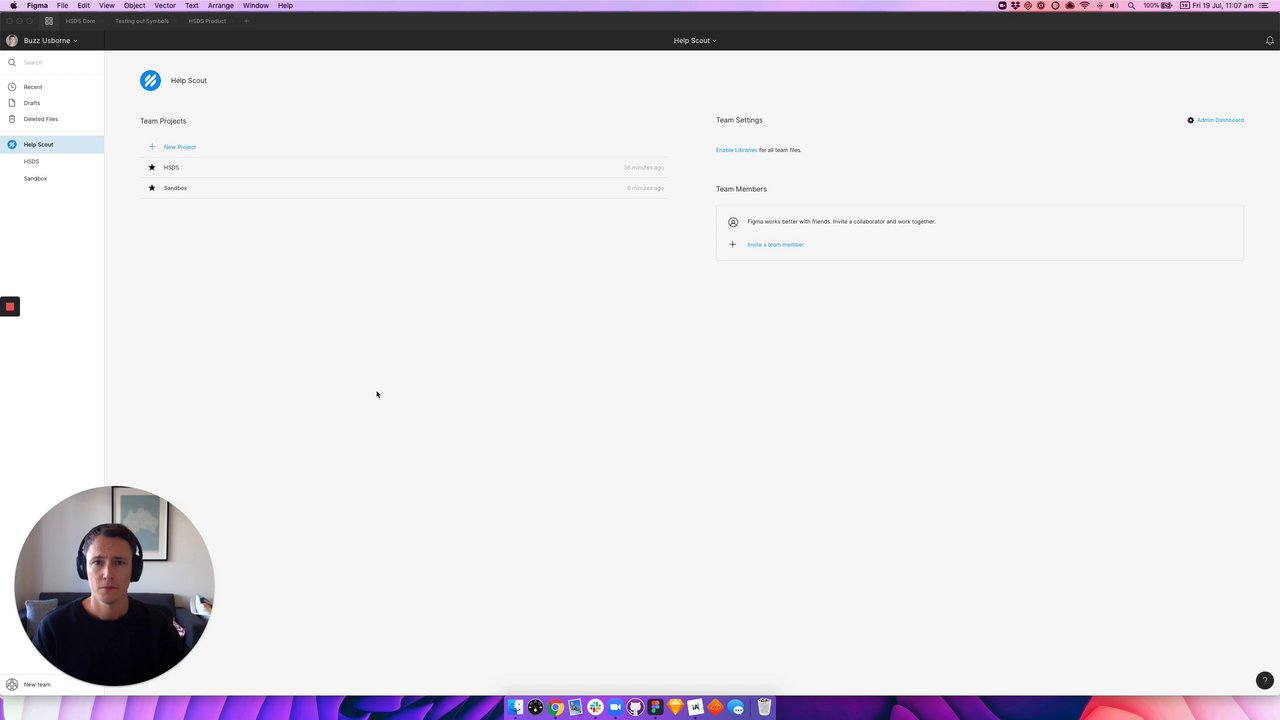
Task: Open the Trash in the Dock
Action: coord(764,707)
